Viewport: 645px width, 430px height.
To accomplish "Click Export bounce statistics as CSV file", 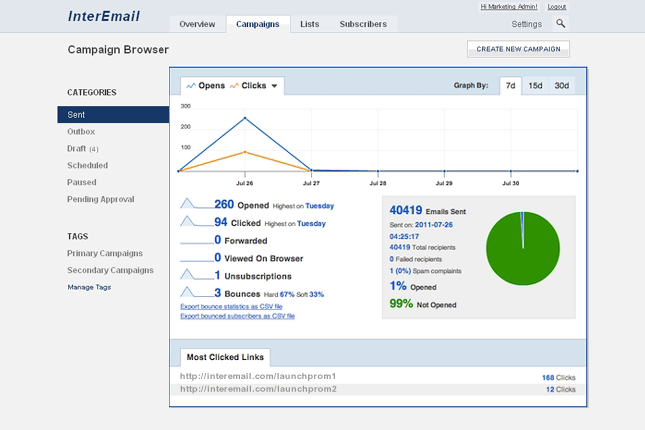I will click(231, 306).
